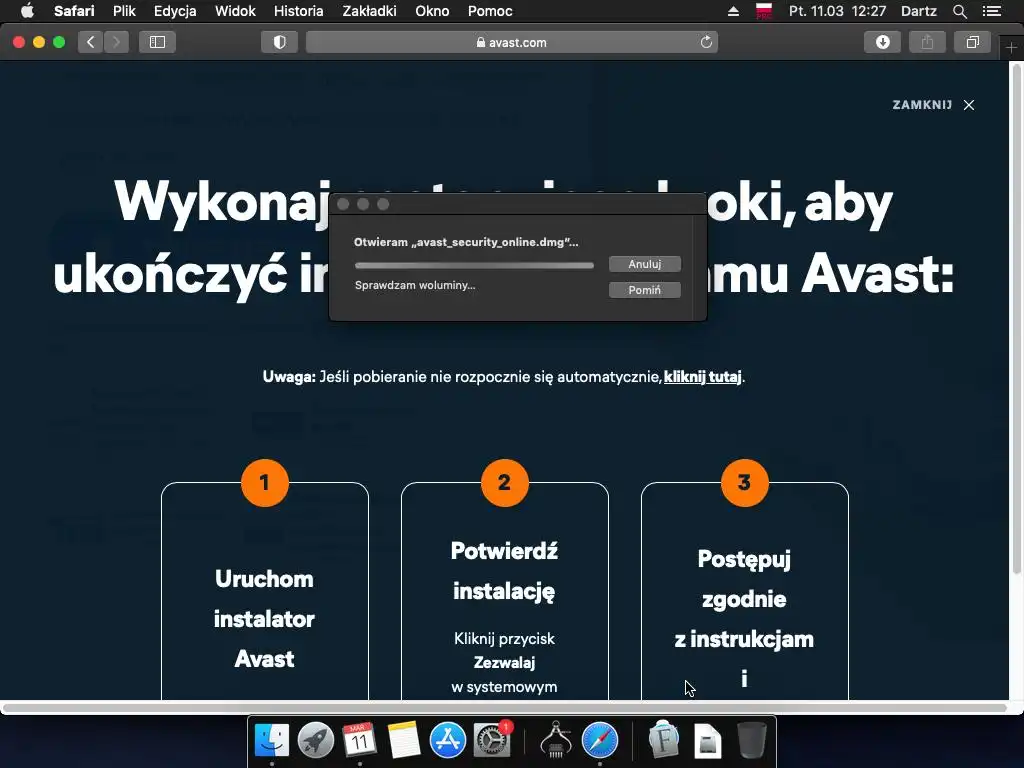
Task: Close the overlay with ZAMKNIJ
Action: point(933,104)
